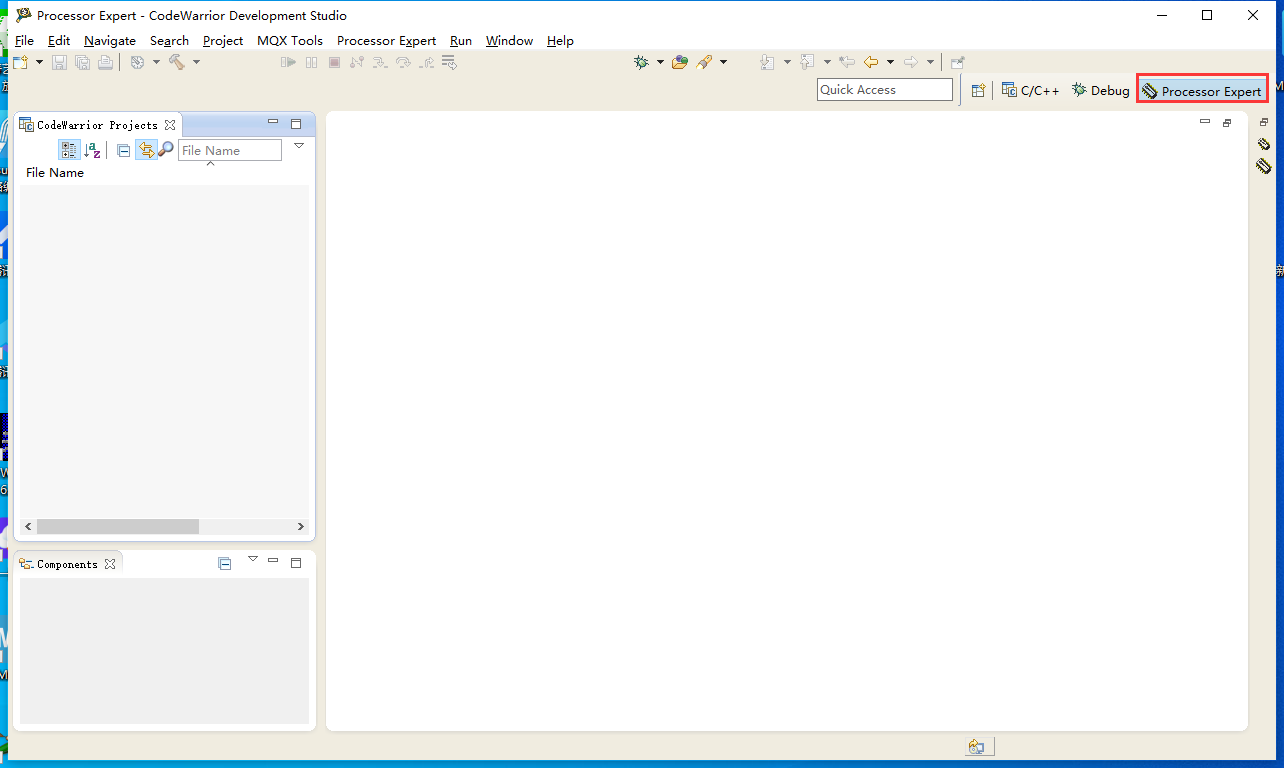Viewport: 1284px width, 768px height.
Task: Click the Save icon in toolbar
Action: [x=59, y=62]
